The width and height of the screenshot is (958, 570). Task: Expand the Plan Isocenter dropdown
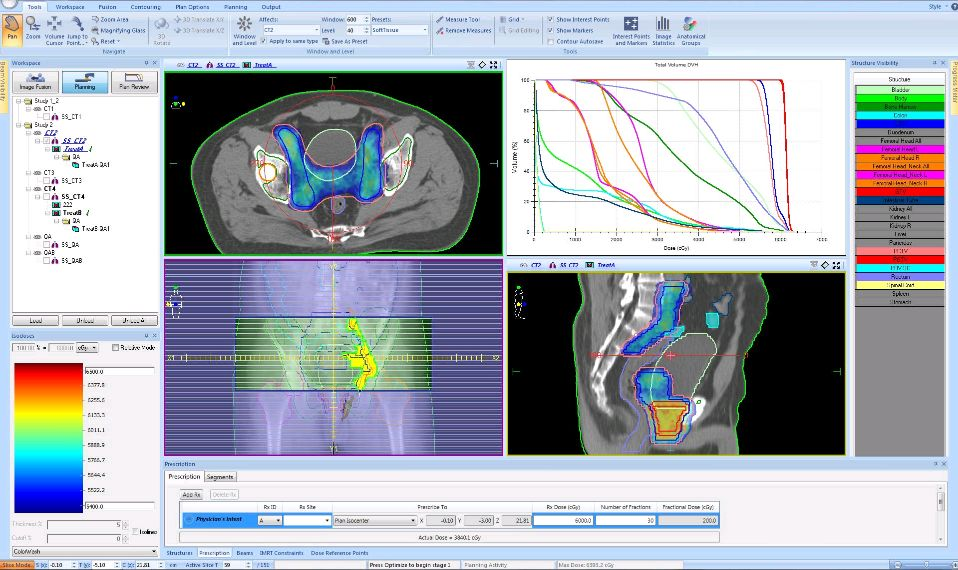point(412,520)
